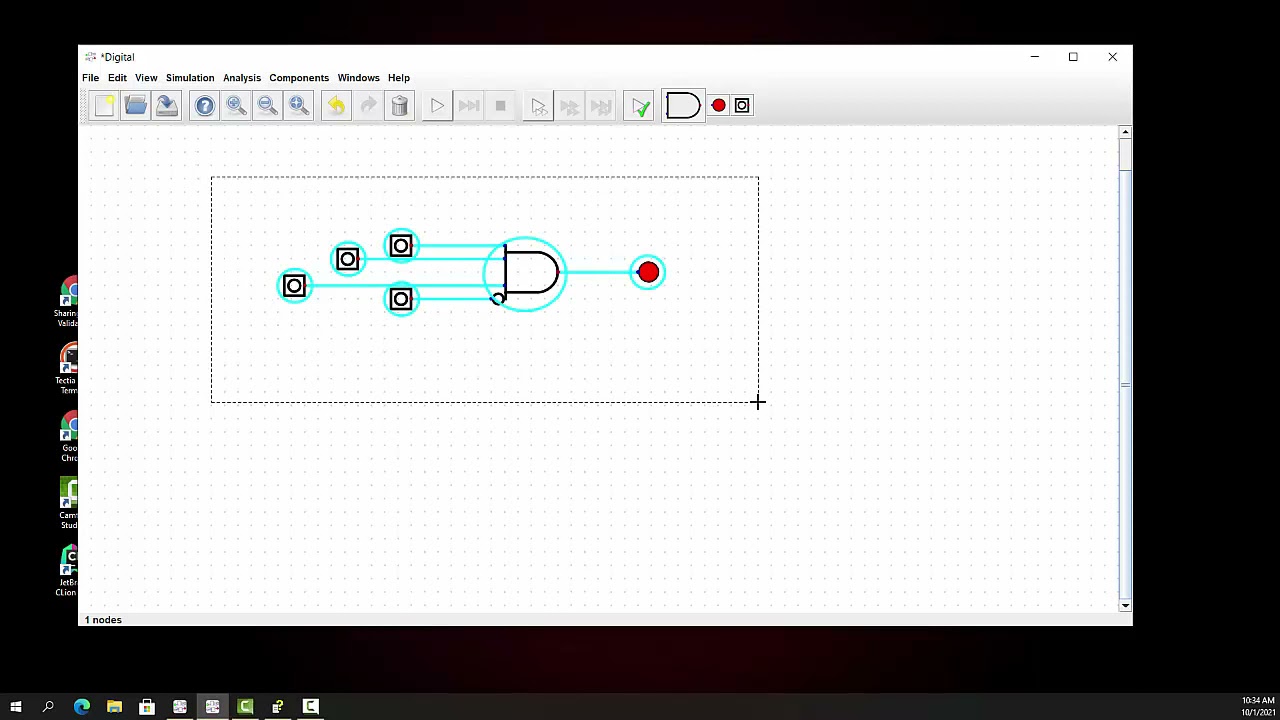The height and width of the screenshot is (720, 1280).
Task: Click the JetBrains CLion desktop shortcut
Action: pos(68,571)
